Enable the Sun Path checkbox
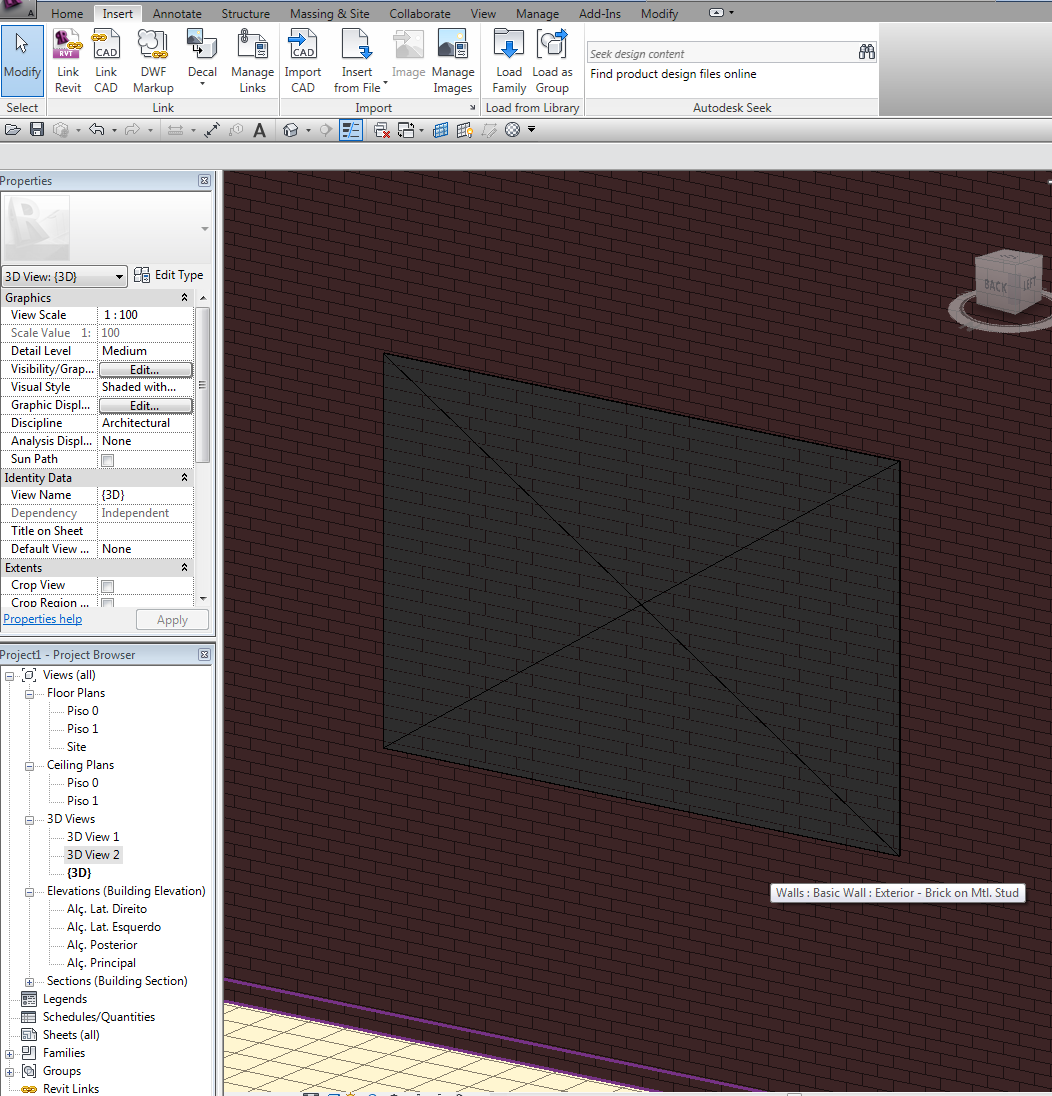Screen dimensions: 1052x1096 [x=107, y=460]
